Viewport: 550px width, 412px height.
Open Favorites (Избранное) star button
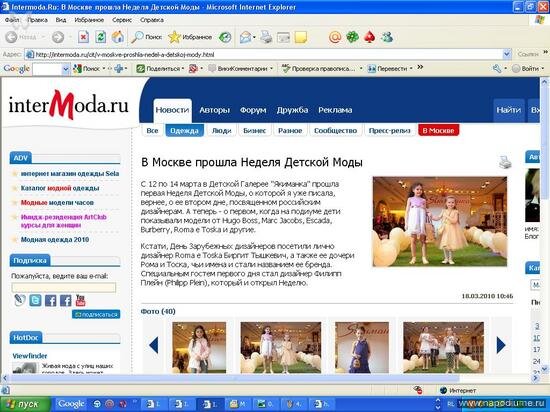(190, 37)
